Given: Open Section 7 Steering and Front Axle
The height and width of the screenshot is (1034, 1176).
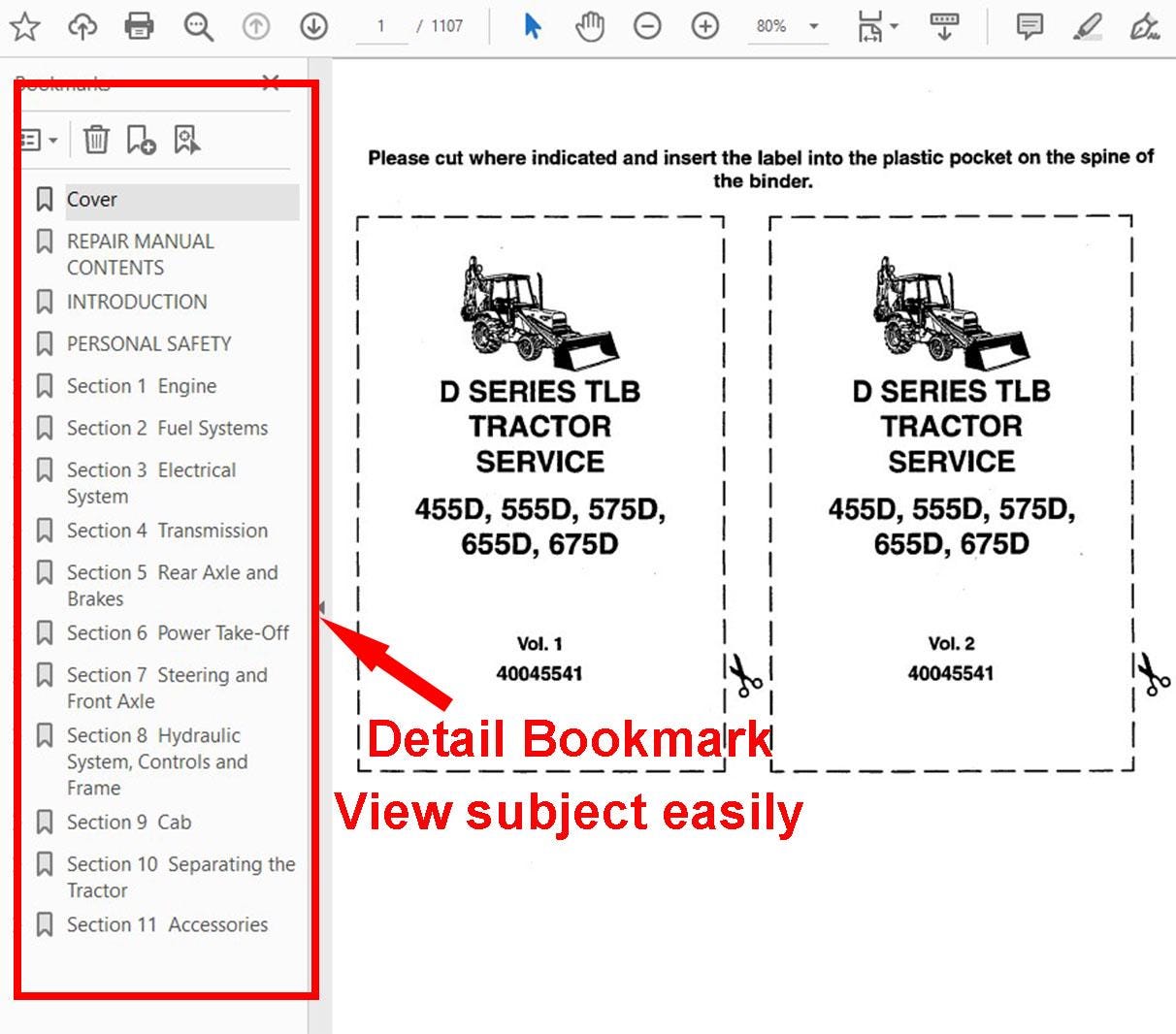Looking at the screenshot, I should coord(167,688).
